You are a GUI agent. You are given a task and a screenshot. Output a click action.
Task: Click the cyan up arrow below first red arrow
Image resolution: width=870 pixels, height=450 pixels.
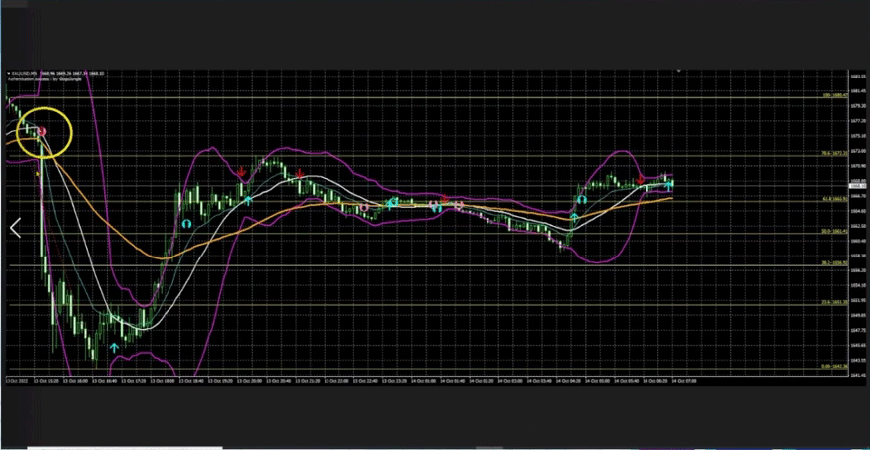coord(247,200)
